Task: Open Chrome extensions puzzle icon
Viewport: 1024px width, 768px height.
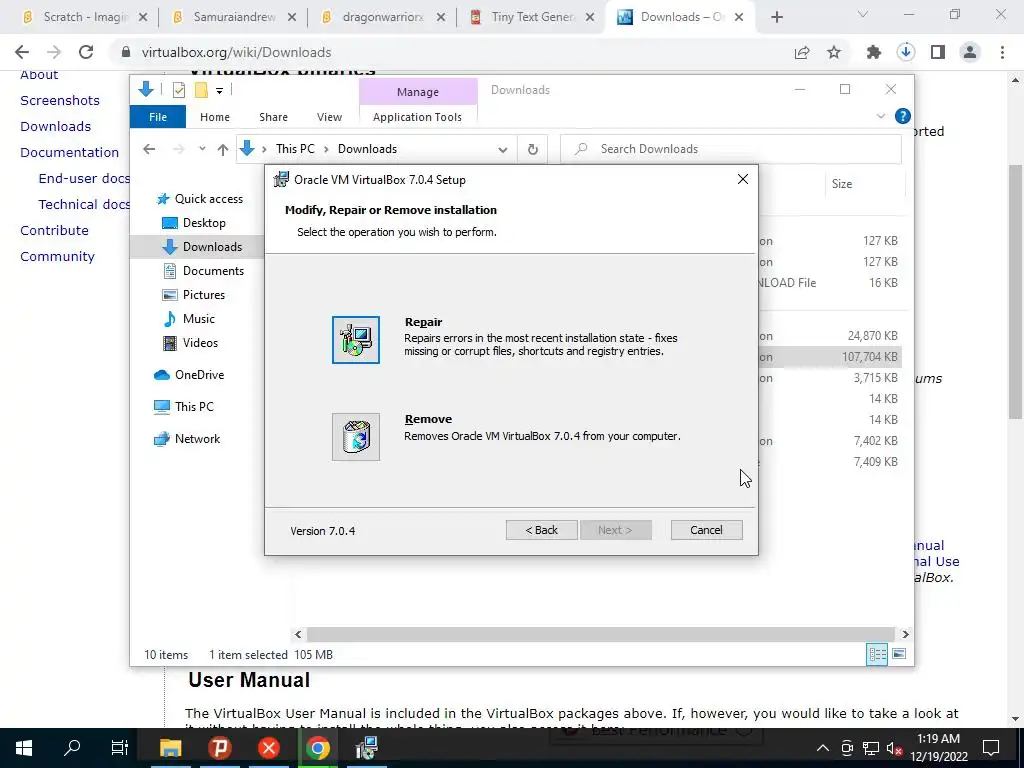Action: pyautogui.click(x=873, y=52)
